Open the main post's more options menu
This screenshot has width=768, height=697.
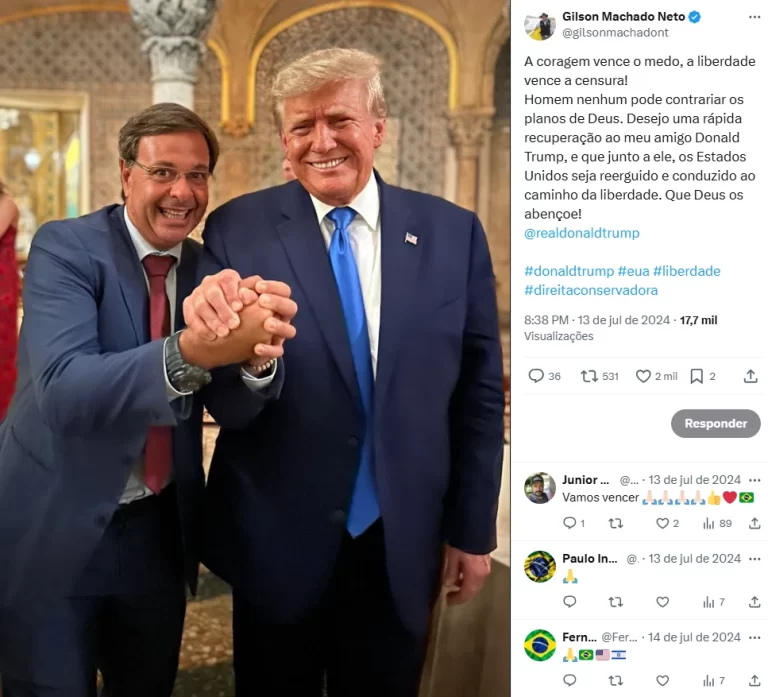(754, 17)
